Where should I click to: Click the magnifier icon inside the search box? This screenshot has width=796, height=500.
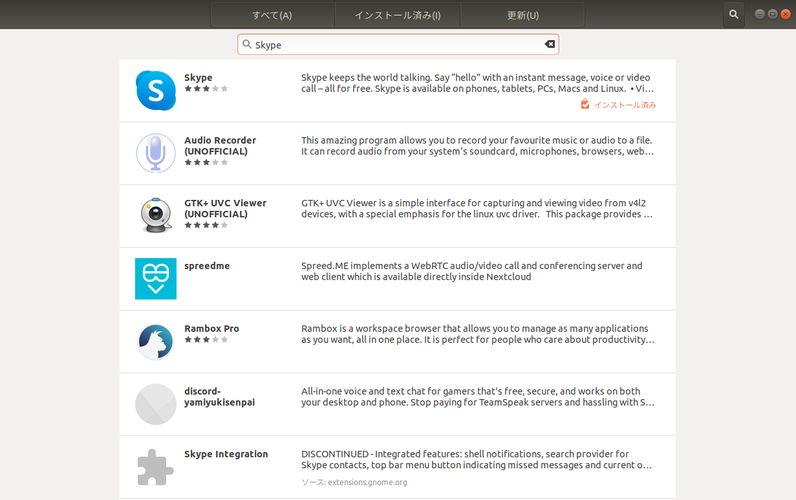[247, 44]
